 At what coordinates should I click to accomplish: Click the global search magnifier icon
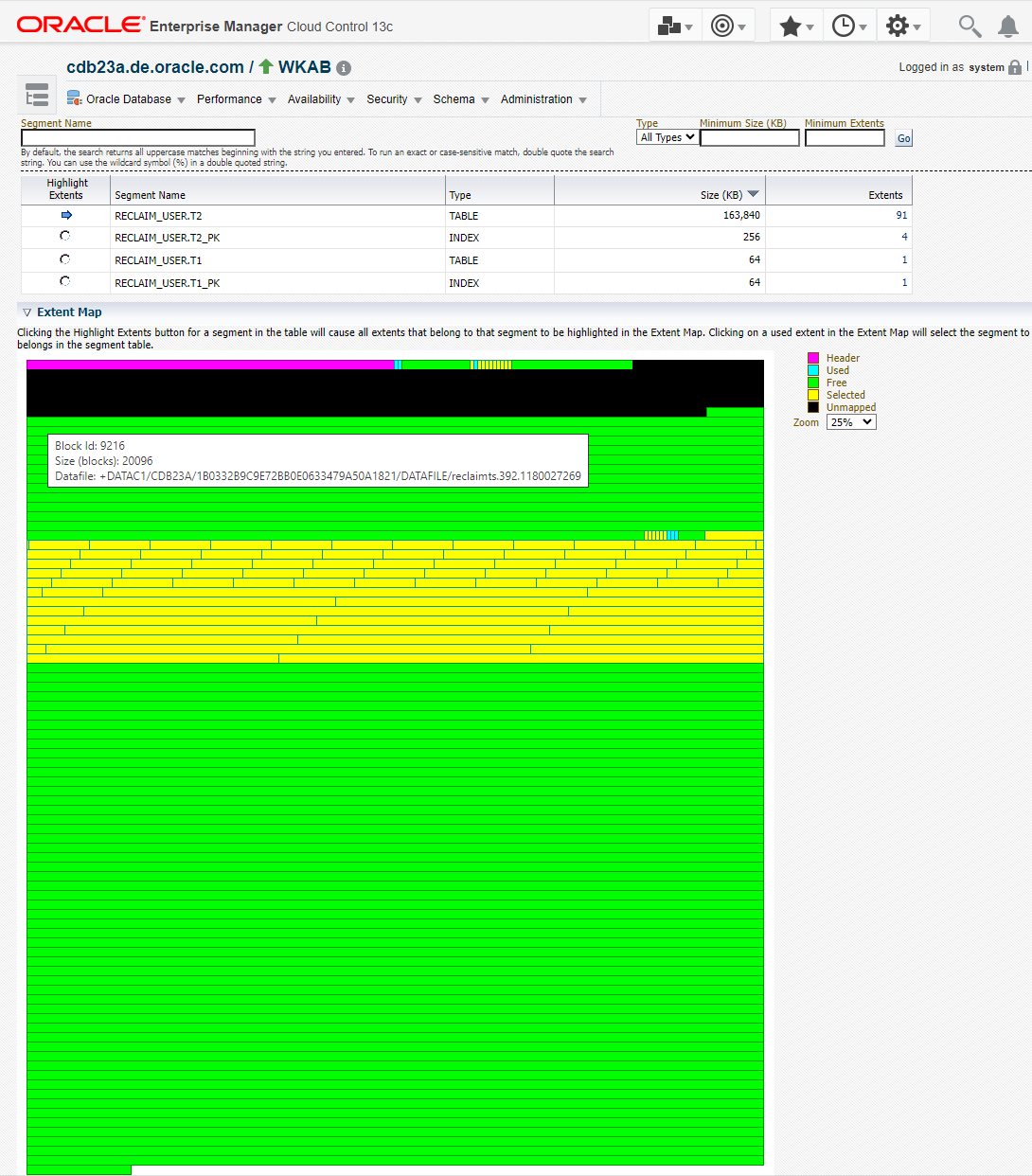tap(970, 26)
